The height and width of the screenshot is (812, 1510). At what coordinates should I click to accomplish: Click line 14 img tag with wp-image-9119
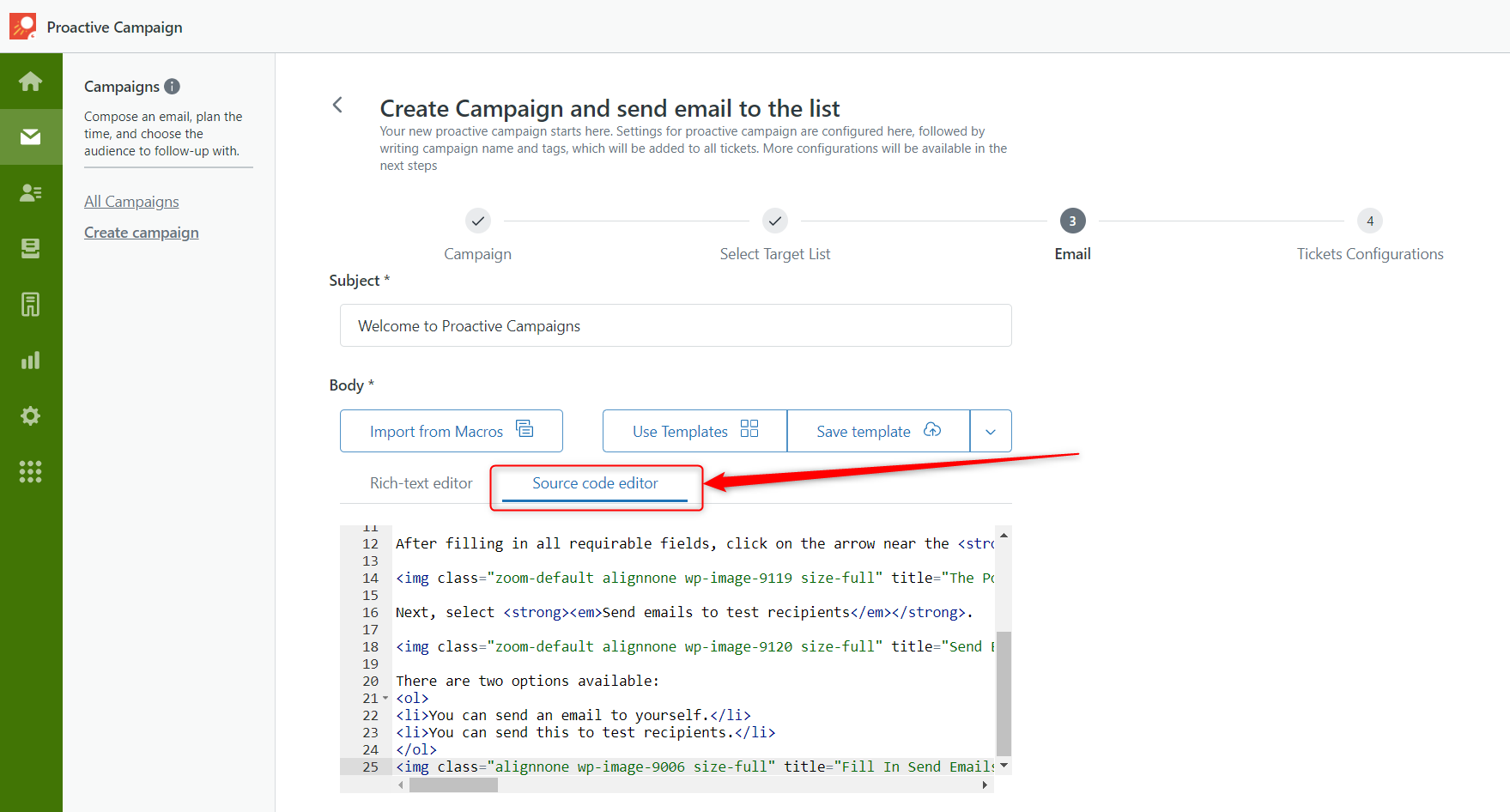pos(694,578)
